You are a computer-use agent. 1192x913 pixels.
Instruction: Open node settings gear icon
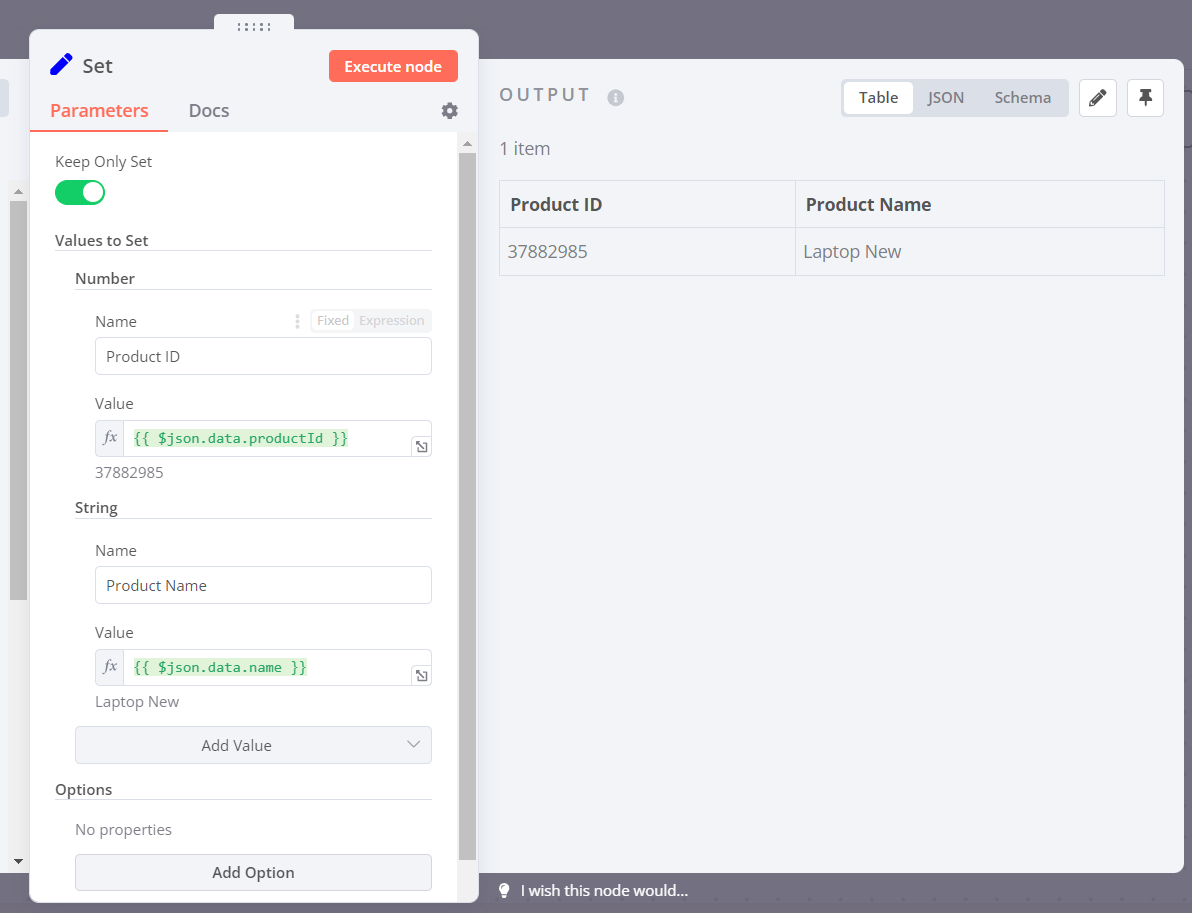tap(450, 111)
